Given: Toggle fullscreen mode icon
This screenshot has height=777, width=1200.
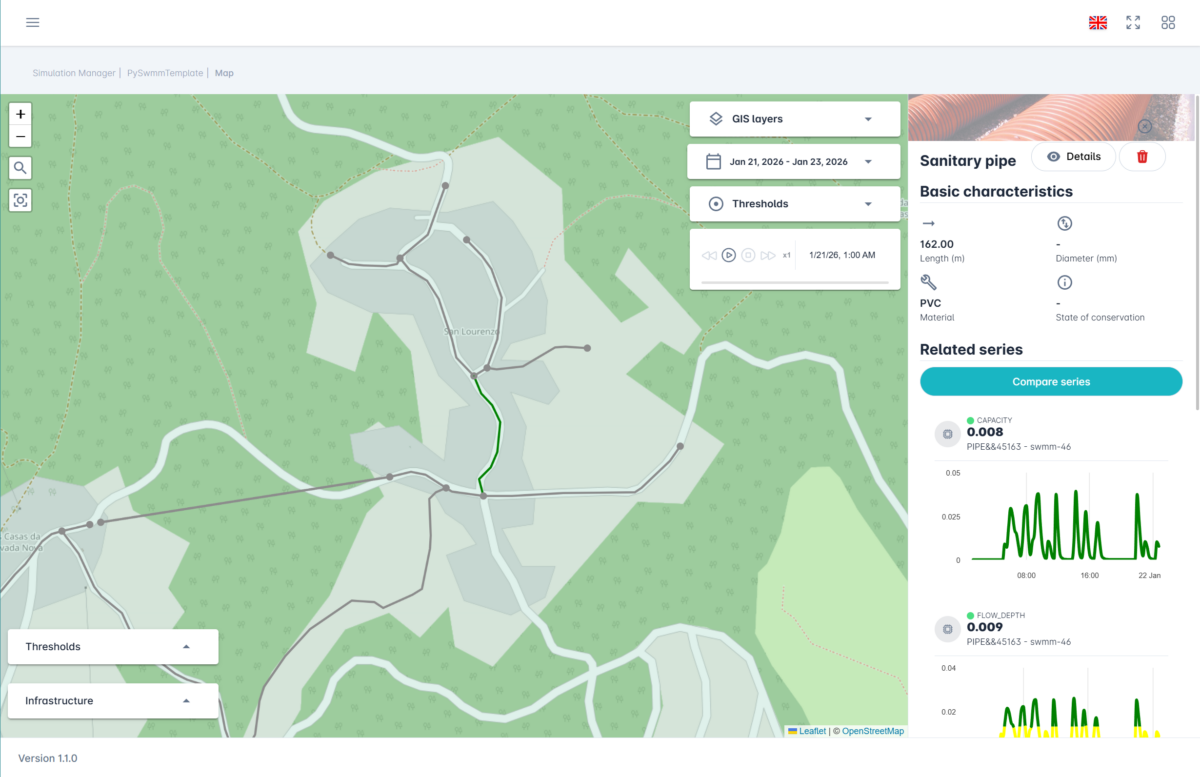Looking at the screenshot, I should [x=1133, y=22].
